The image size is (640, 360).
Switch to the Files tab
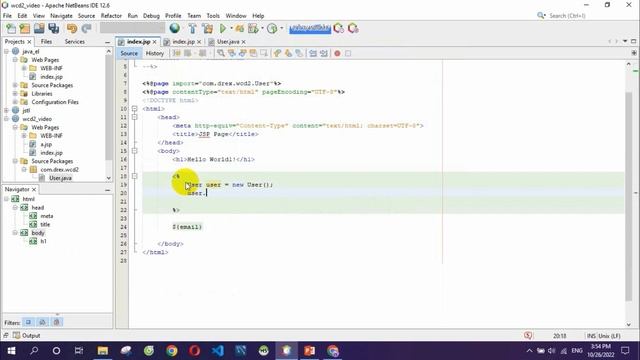46,42
